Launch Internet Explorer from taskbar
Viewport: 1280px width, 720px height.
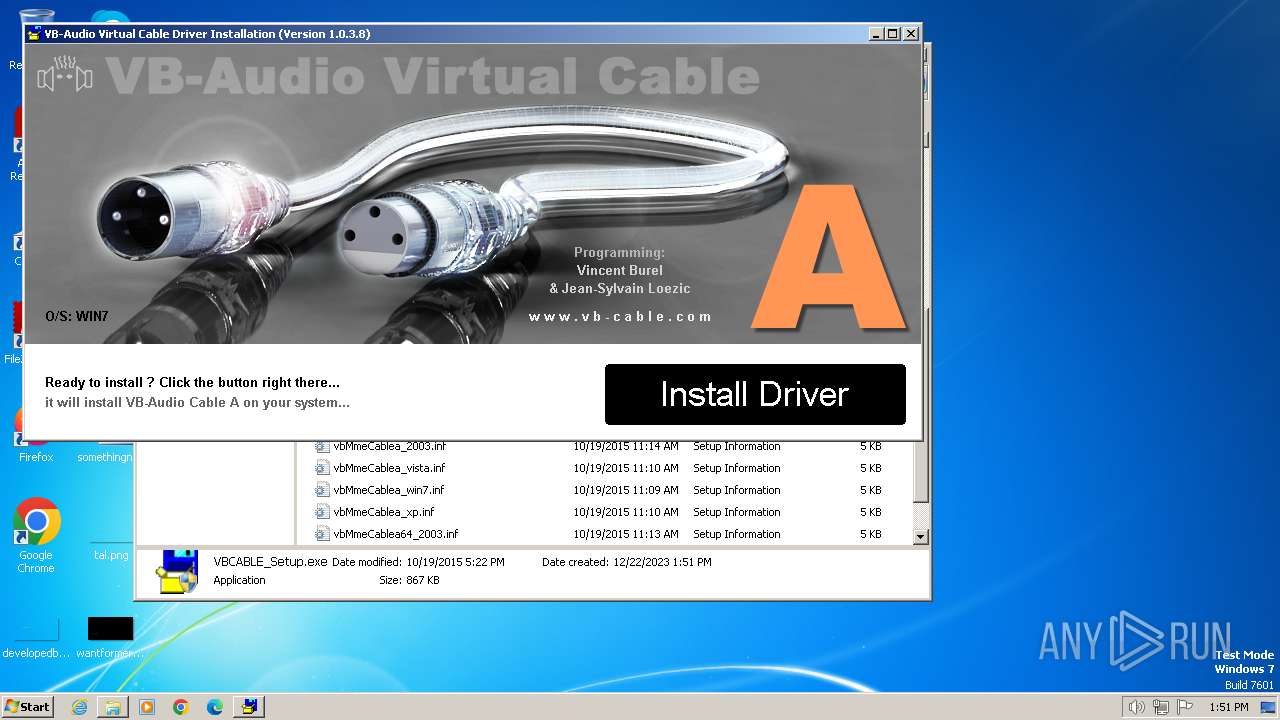(79, 707)
